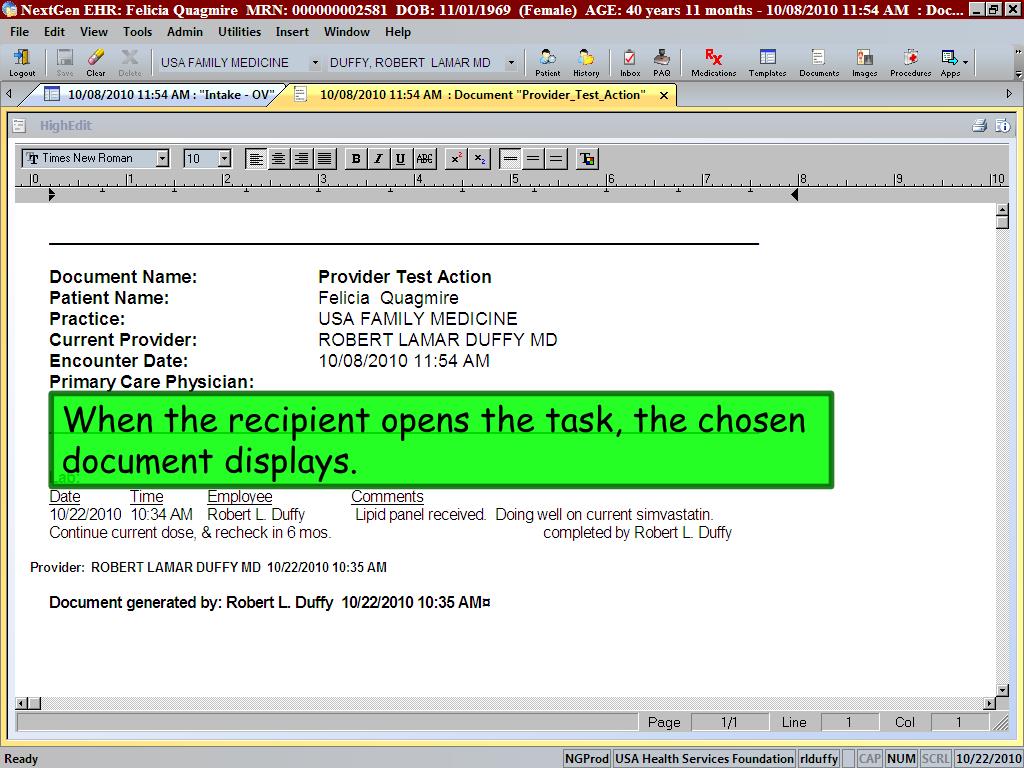Screen dimensions: 1024x768
Task: Open the Templates module icon
Action: pos(767,63)
